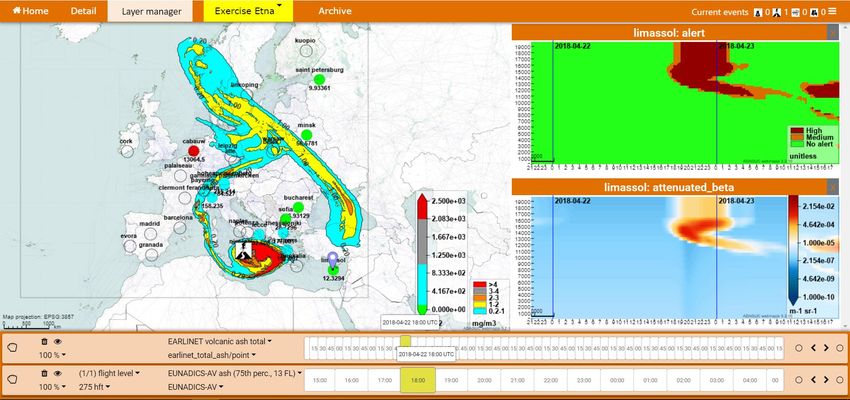Click third Current events icon
Image resolution: width=850 pixels, height=400 pixels.
(x=795, y=12)
